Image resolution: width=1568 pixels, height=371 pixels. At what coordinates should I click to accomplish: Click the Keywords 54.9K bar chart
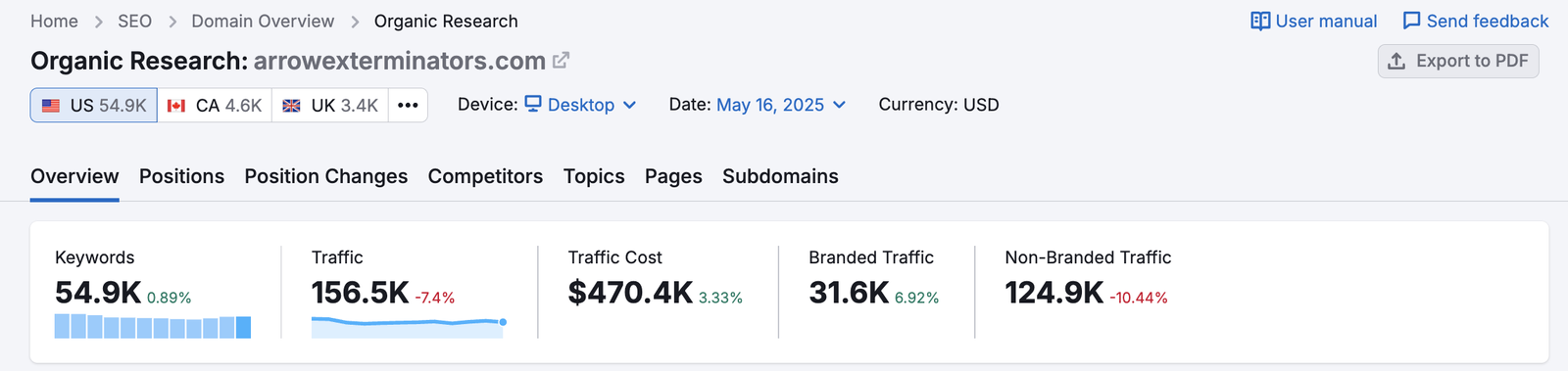click(x=153, y=326)
